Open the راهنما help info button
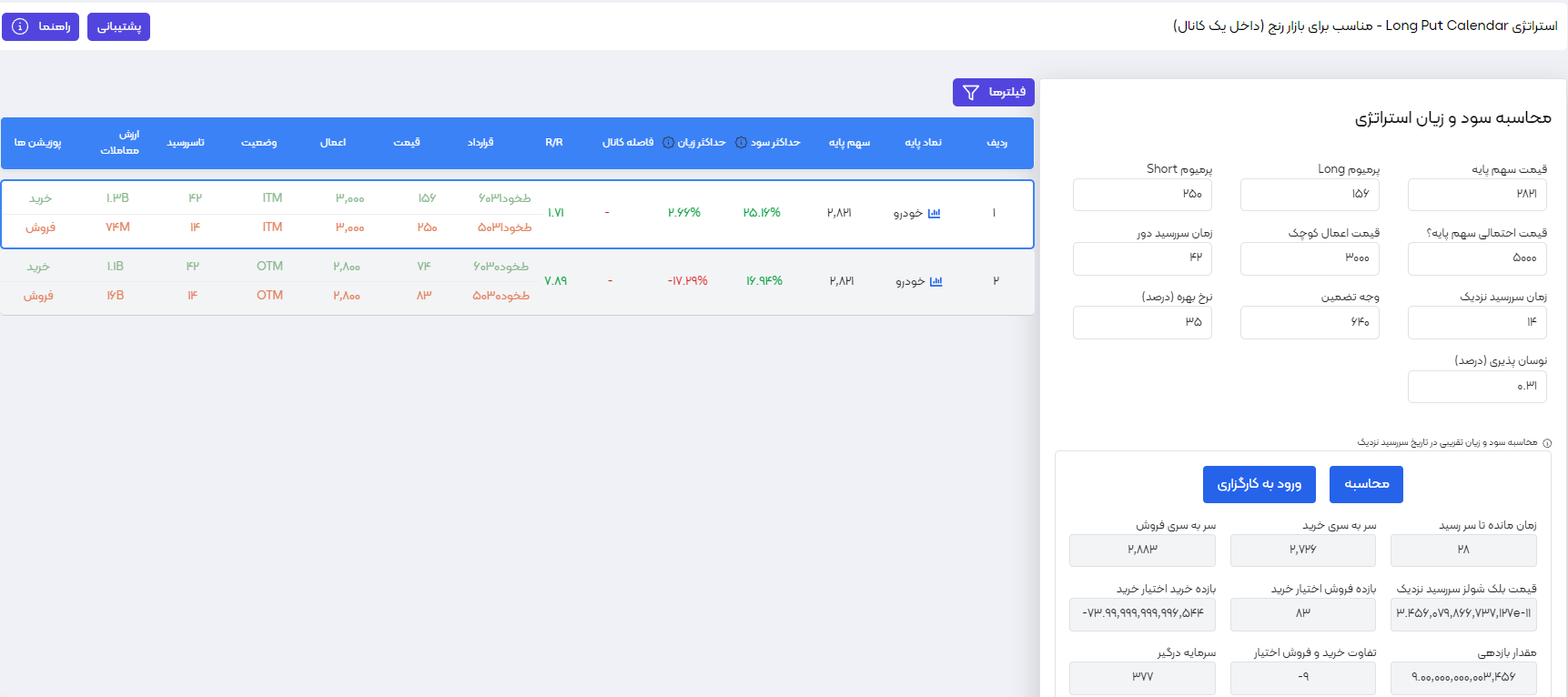Viewport: 1568px width, 697px height. tap(40, 26)
